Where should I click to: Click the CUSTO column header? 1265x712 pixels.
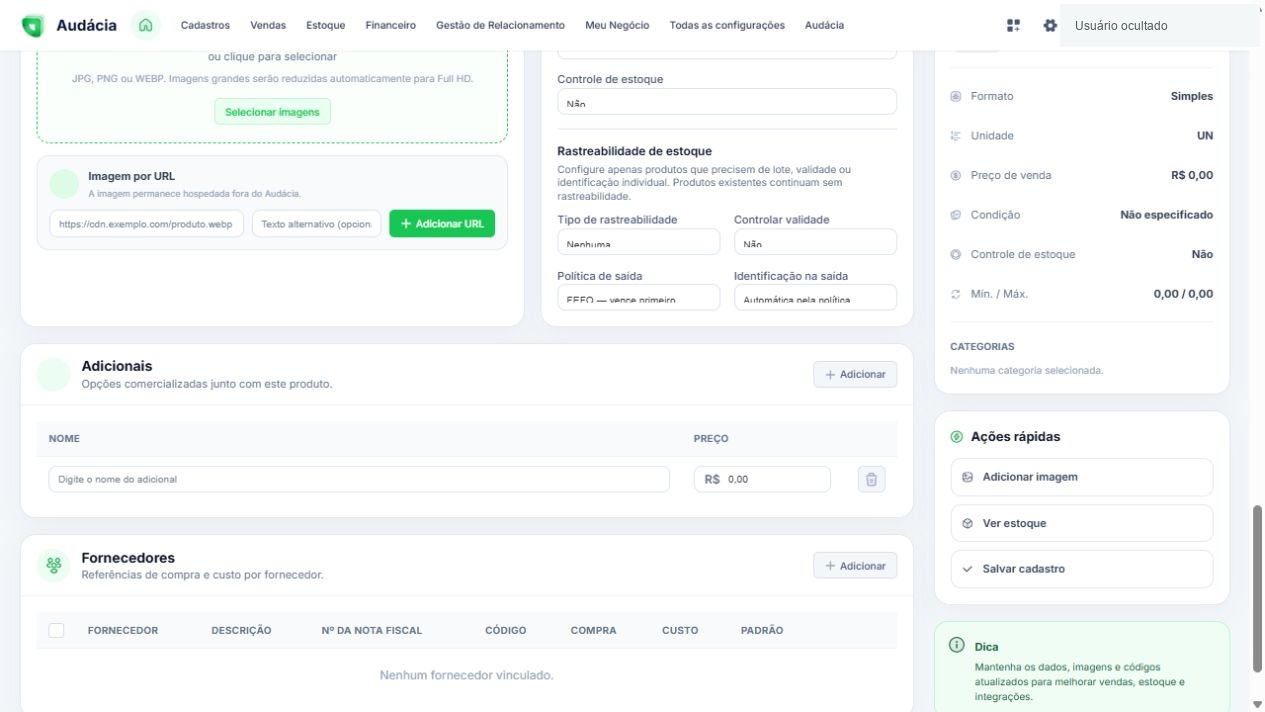[x=680, y=630]
